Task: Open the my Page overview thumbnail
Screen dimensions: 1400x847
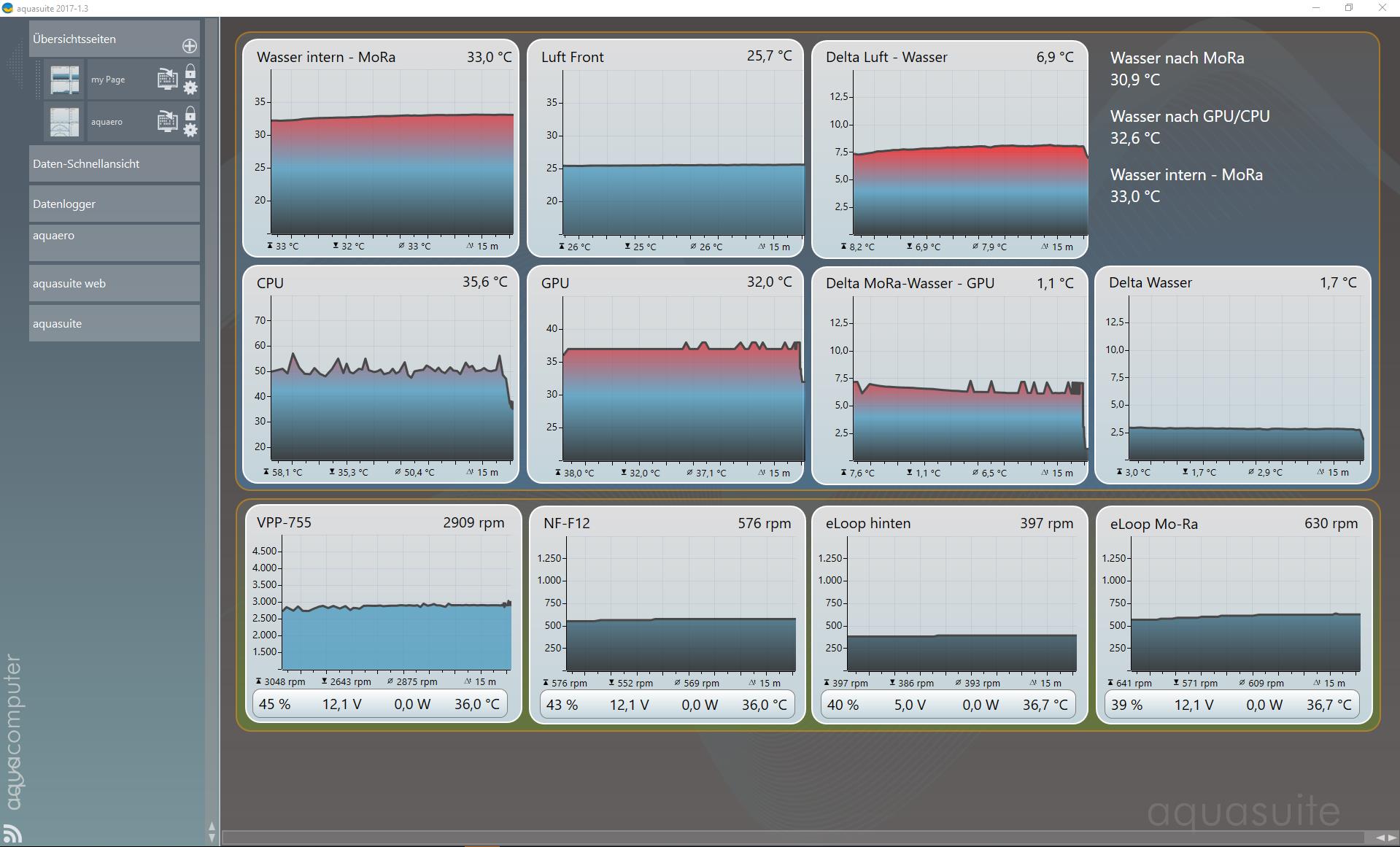Action: click(x=64, y=80)
